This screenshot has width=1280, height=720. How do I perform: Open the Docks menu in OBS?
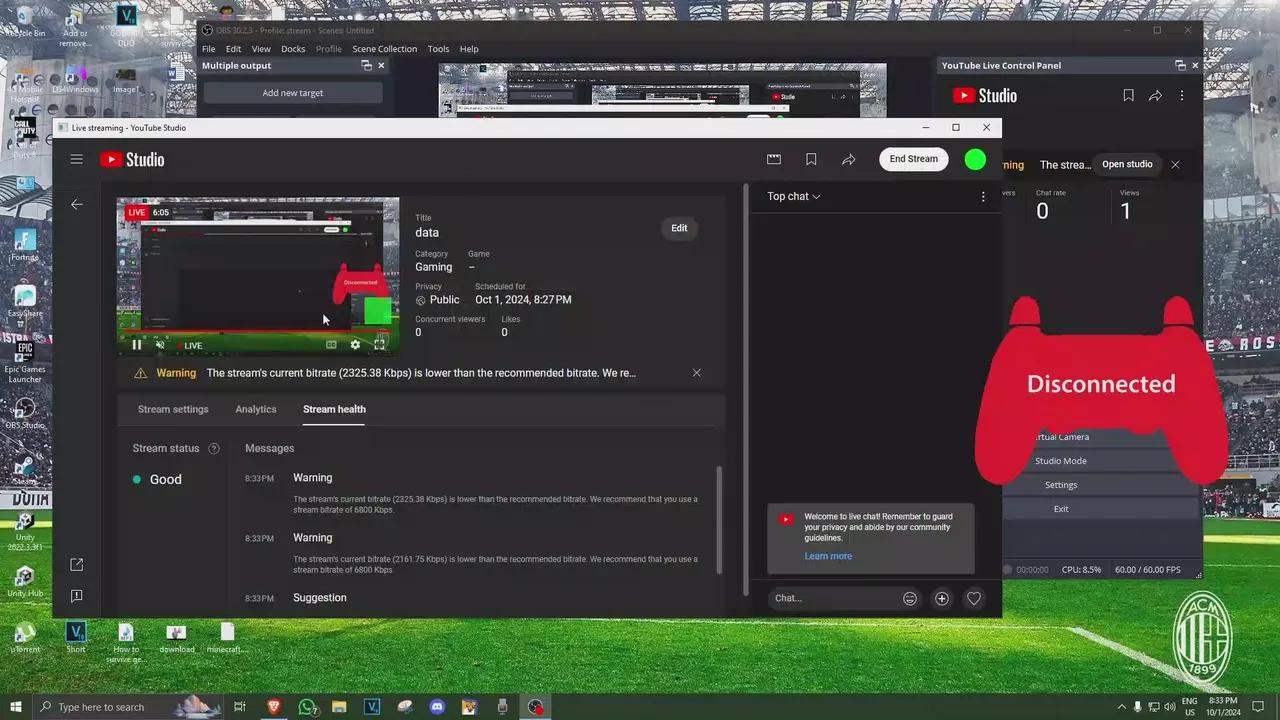293,49
